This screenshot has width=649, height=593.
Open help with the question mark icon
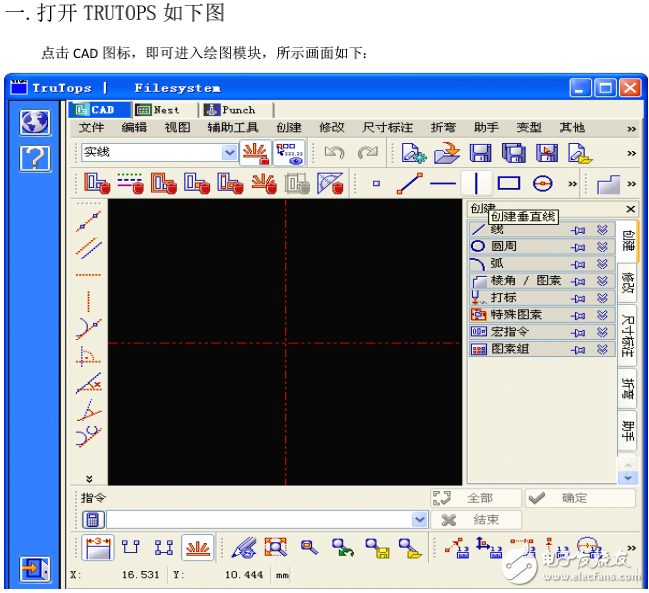[35, 158]
